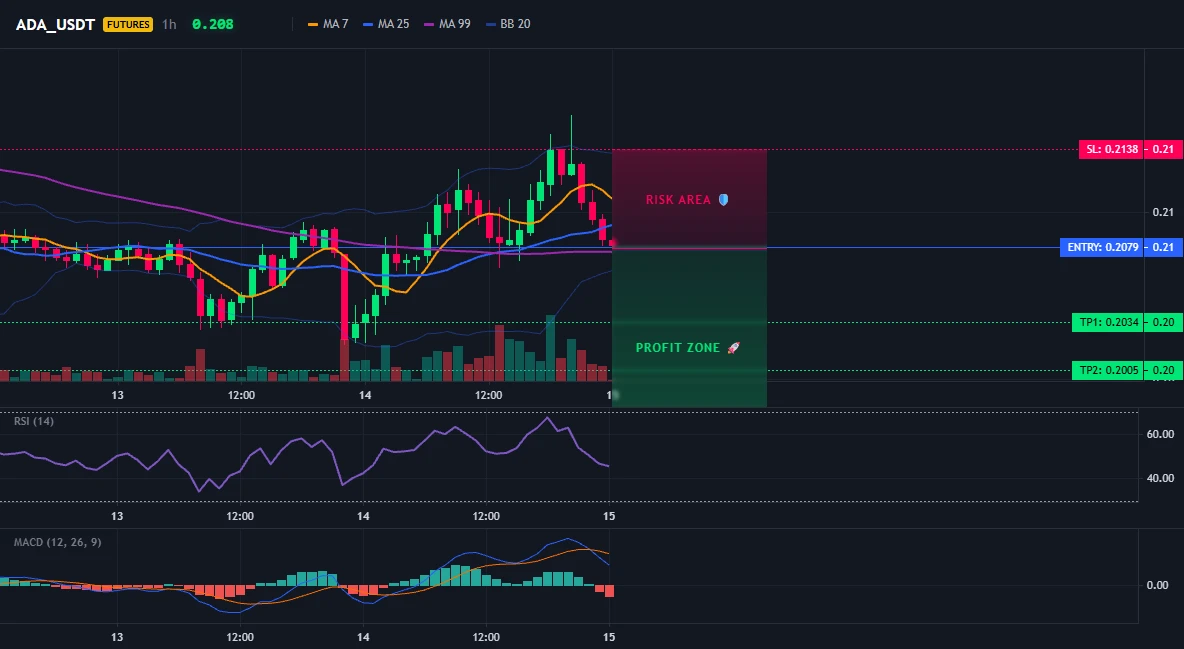Image resolution: width=1184 pixels, height=649 pixels.
Task: Toggle the BB 20 legend entry
Action: coord(508,24)
